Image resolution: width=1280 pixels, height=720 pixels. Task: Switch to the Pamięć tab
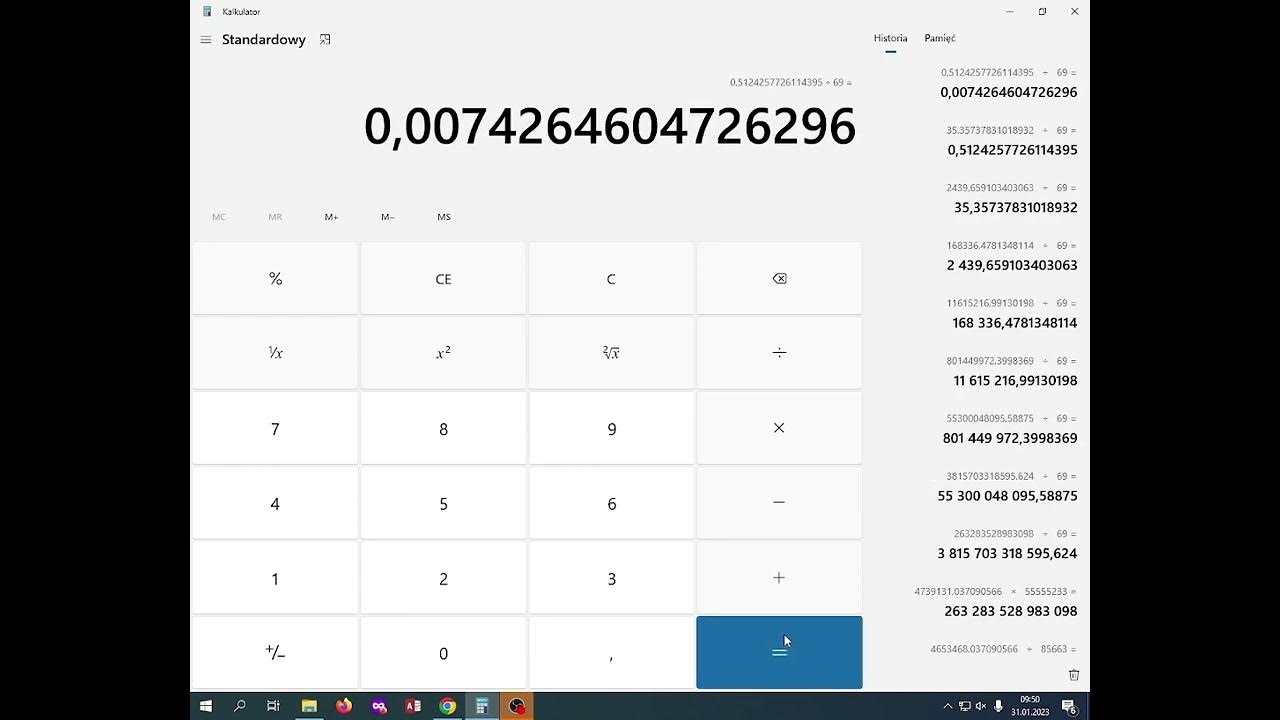coord(940,38)
